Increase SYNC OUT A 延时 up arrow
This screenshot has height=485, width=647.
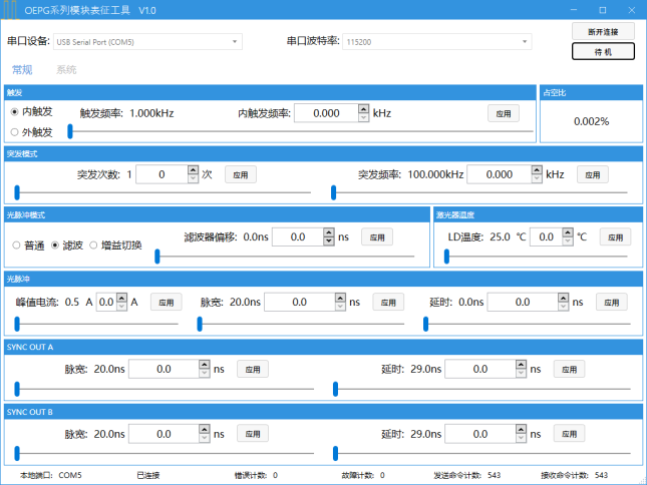pos(521,365)
